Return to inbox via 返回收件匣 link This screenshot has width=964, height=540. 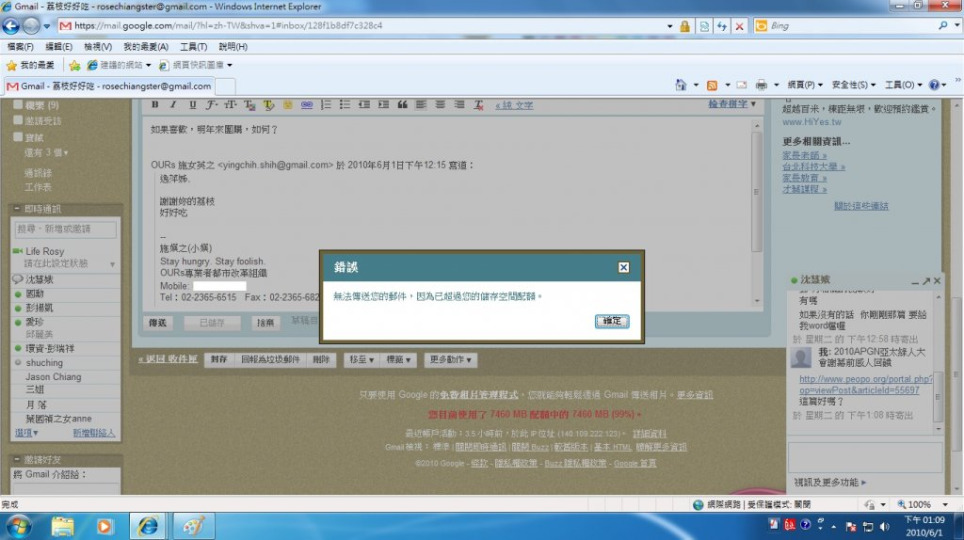pyautogui.click(x=168, y=359)
